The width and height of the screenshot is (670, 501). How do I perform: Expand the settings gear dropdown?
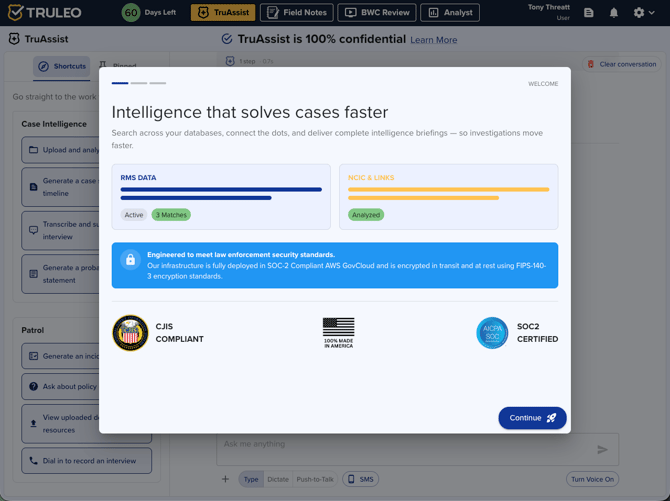pos(644,13)
